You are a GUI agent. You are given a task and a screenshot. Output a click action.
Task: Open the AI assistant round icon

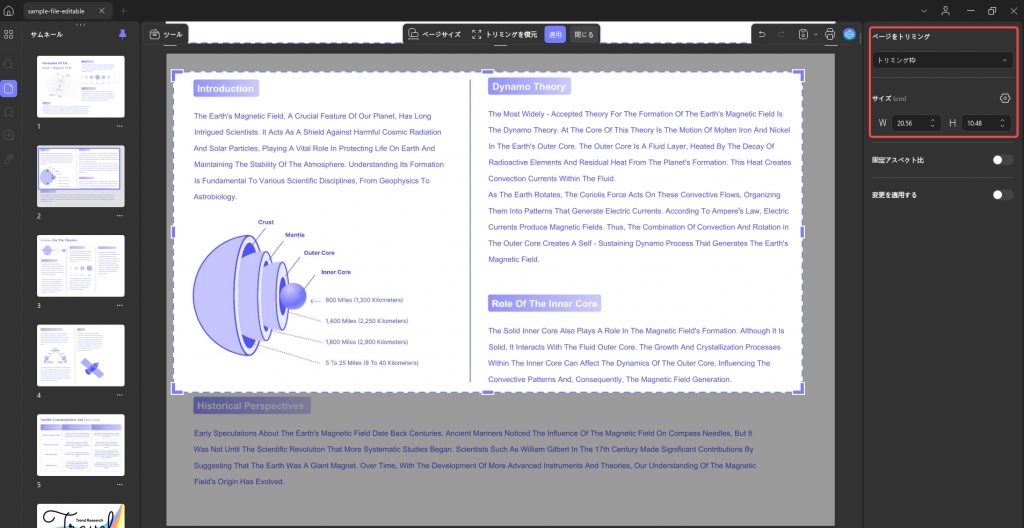(x=849, y=34)
